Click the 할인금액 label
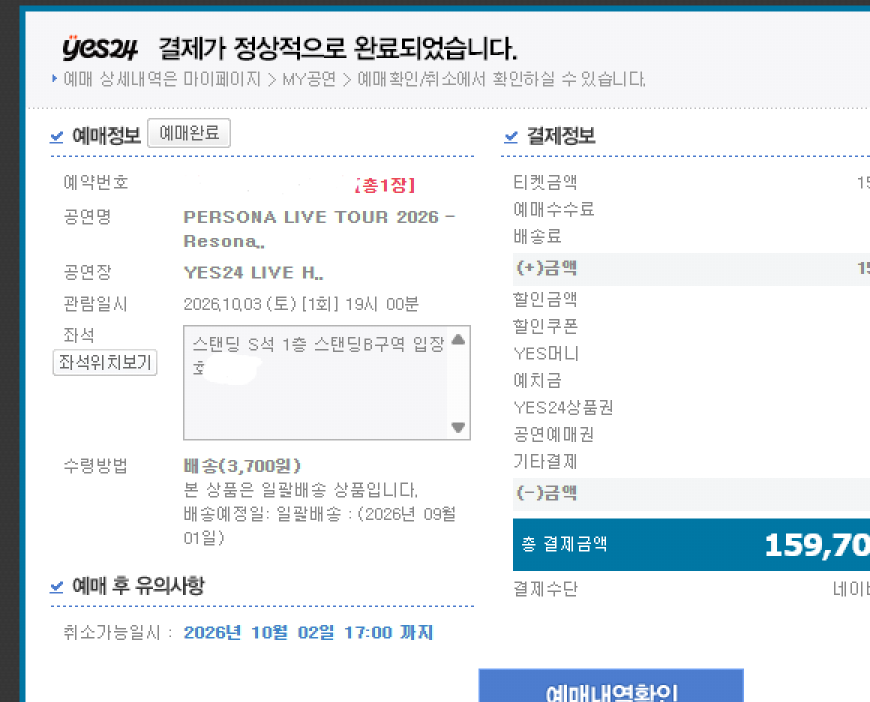This screenshot has width=870, height=702. point(545,299)
